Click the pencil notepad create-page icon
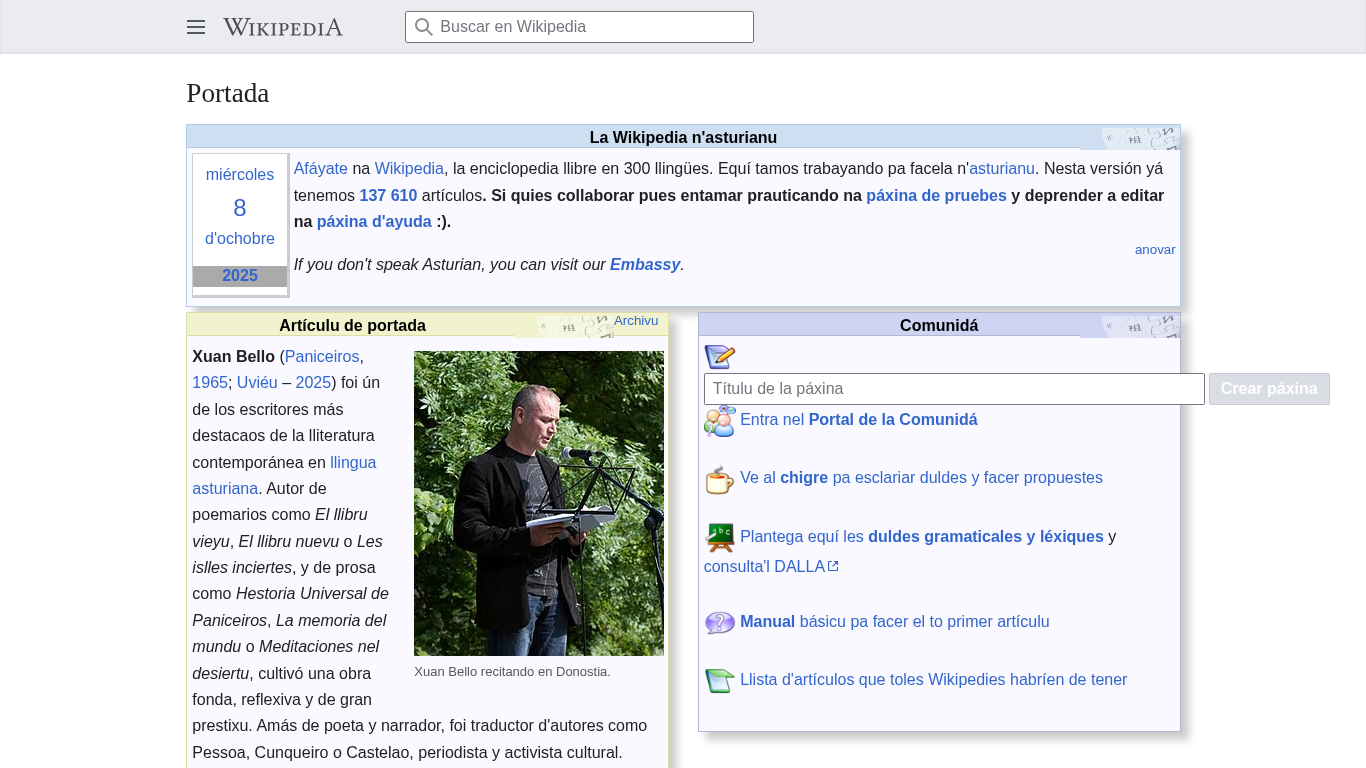This screenshot has height=768, width=1366. [719, 357]
